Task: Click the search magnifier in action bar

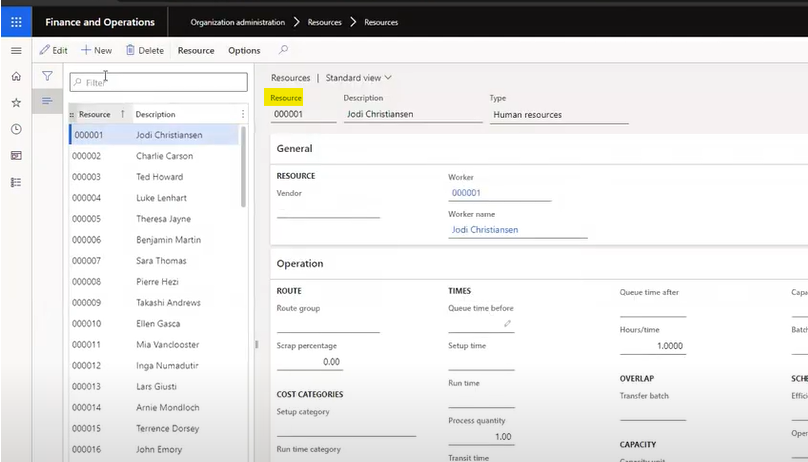Action: click(x=283, y=50)
